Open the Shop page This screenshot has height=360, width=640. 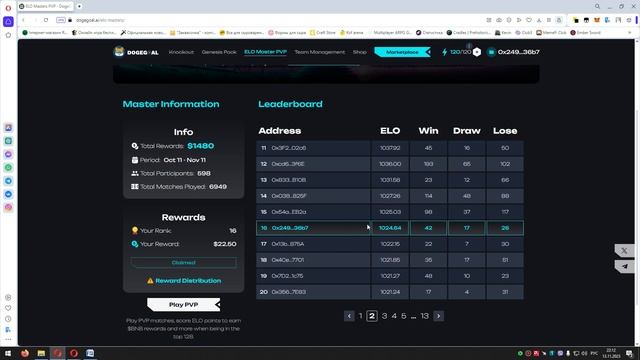tap(360, 52)
